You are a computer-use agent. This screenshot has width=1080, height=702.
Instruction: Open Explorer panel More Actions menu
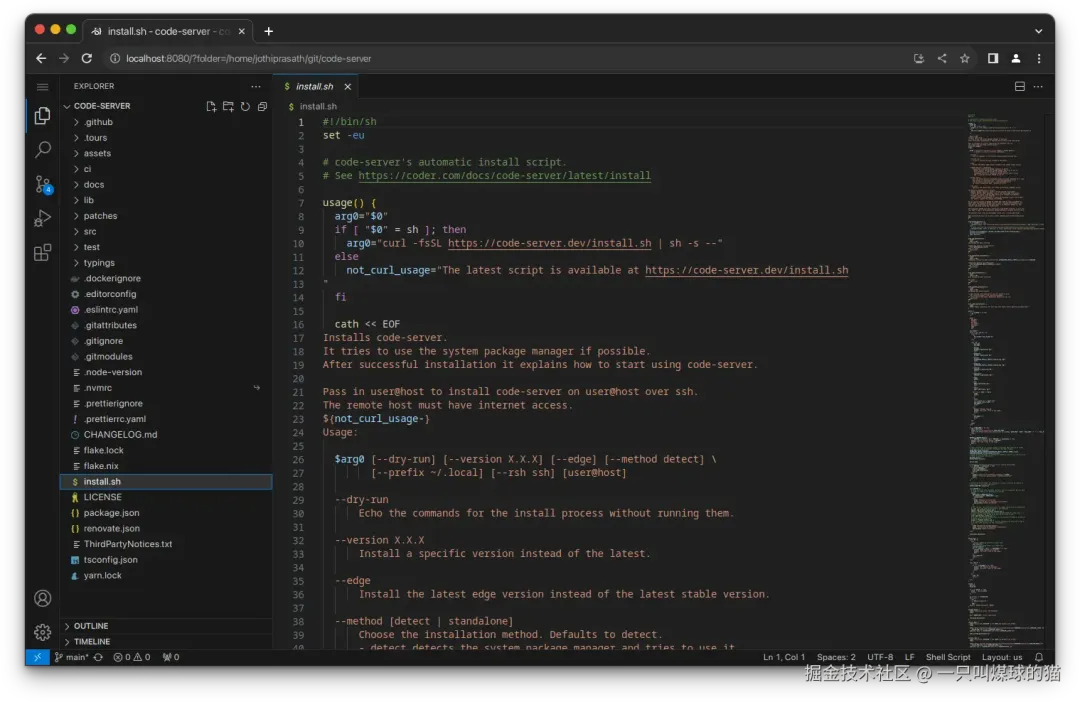(255, 86)
